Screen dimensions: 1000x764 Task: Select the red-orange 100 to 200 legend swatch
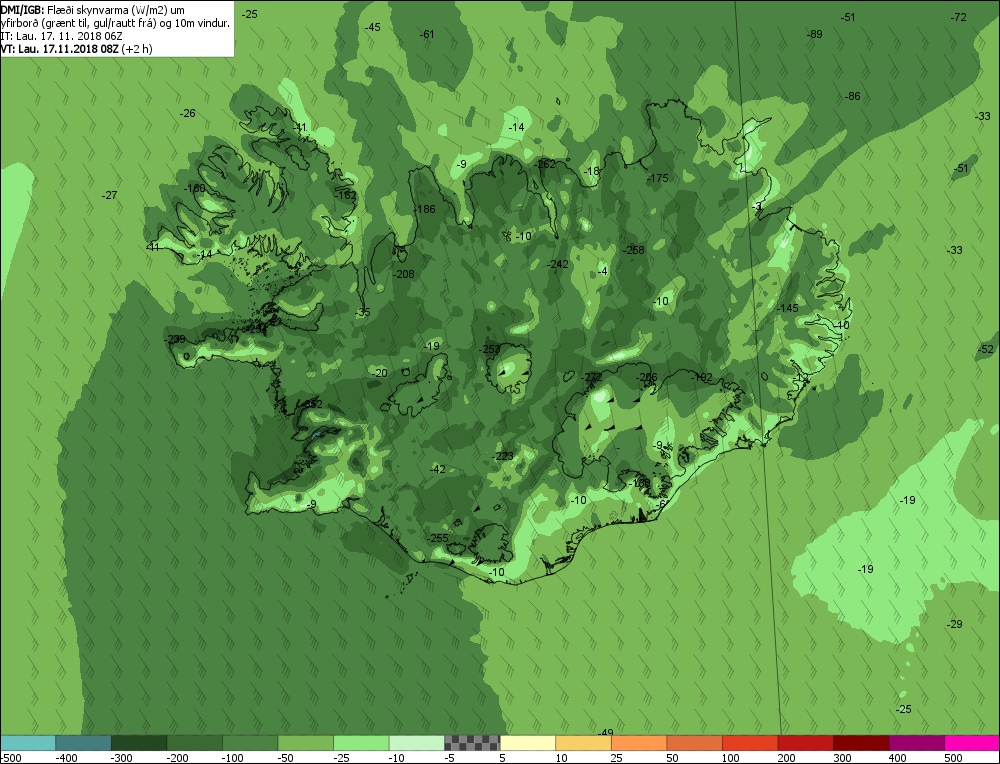[750, 743]
